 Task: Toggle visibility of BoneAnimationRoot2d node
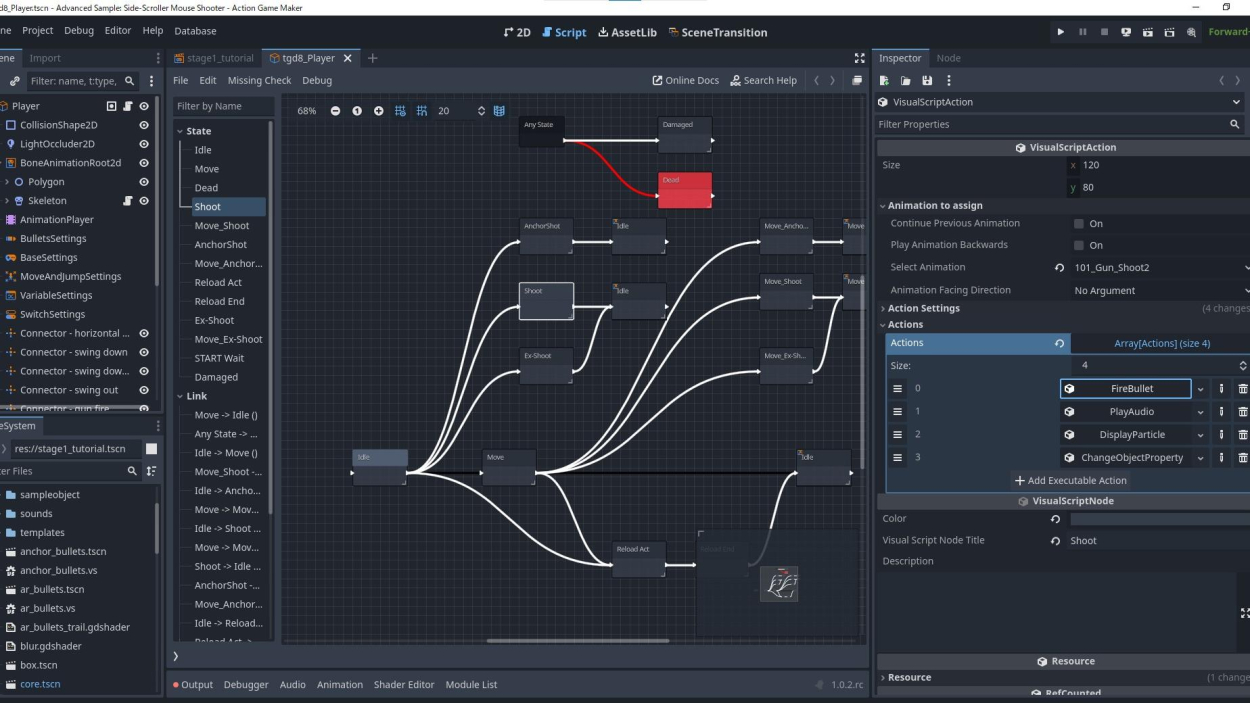(x=144, y=163)
